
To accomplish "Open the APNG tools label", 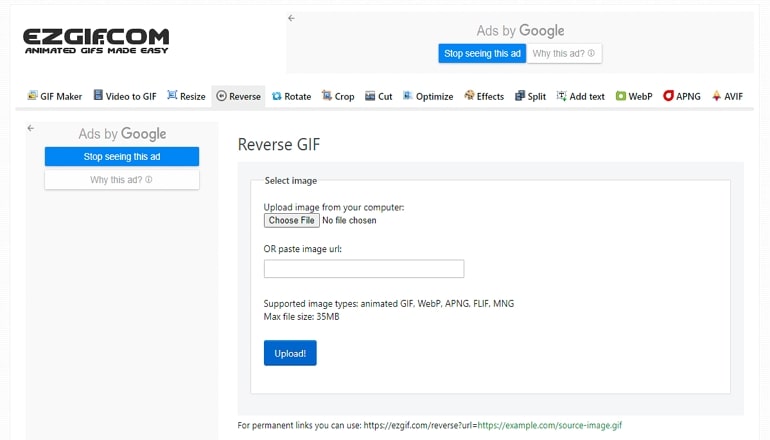I will pos(688,97).
